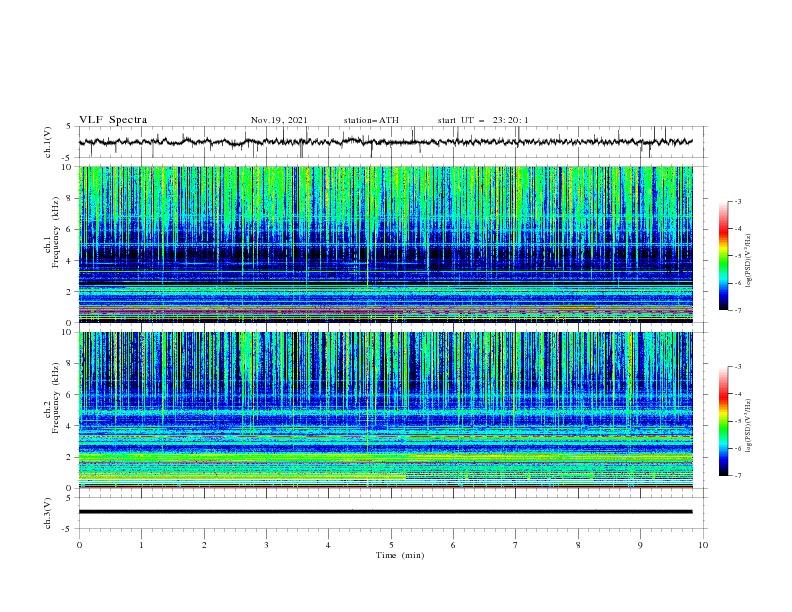Click the ch.1 color bar 'log(PSD)(V²/Hz)' label

pos(749,261)
